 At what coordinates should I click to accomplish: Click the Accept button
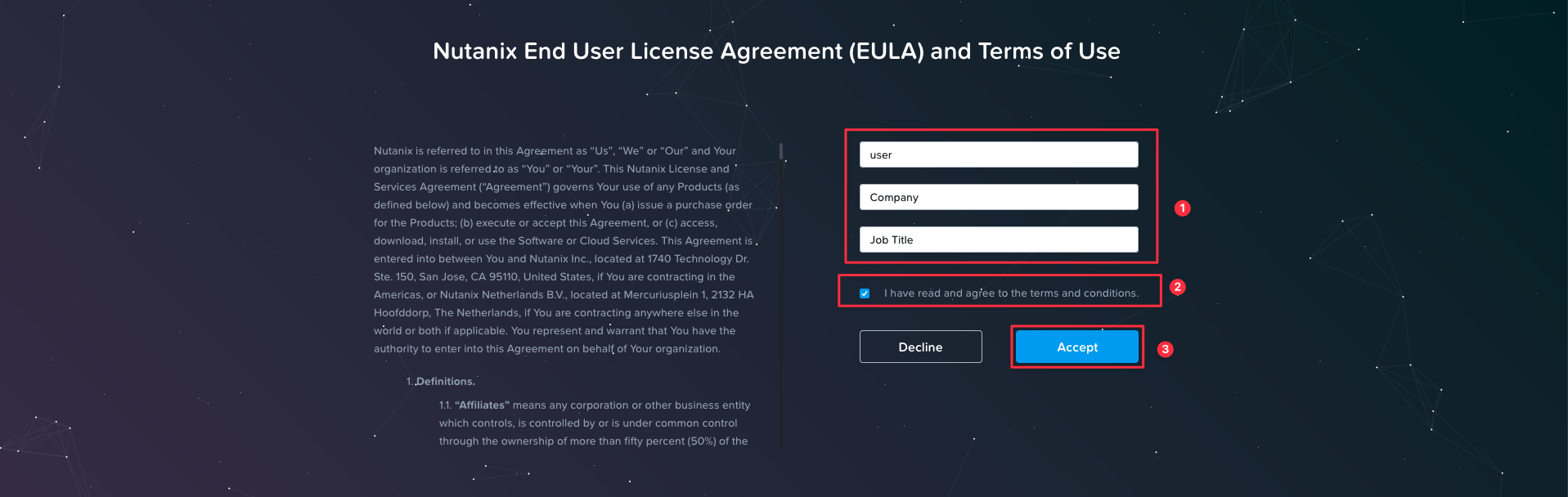point(1077,347)
